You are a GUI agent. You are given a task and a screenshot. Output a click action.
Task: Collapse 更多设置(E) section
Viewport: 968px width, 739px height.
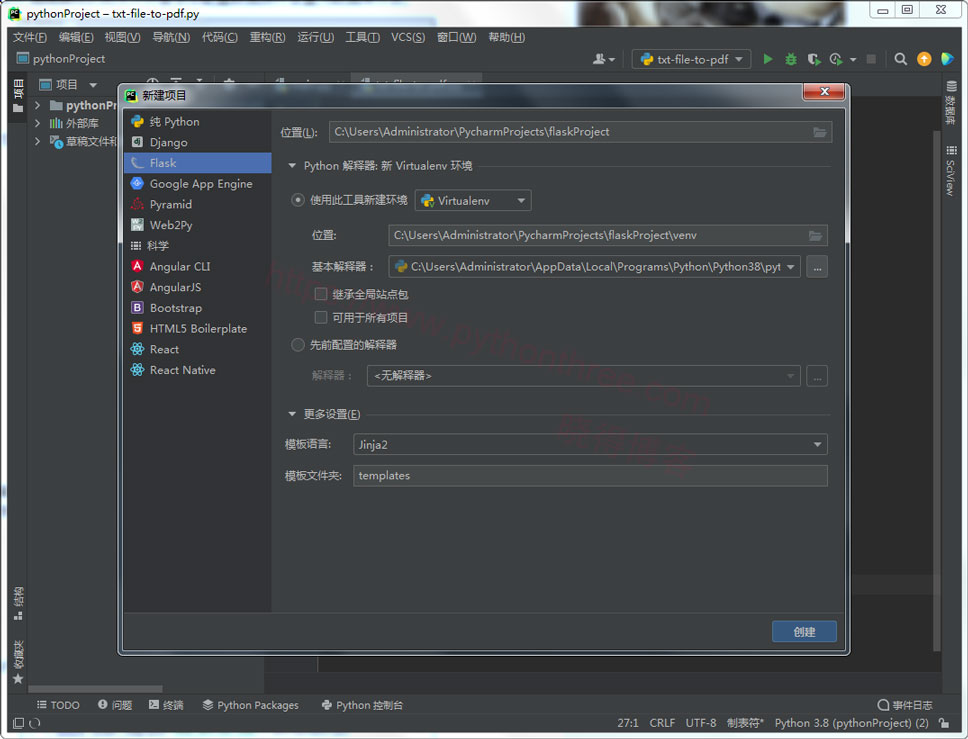pos(292,414)
